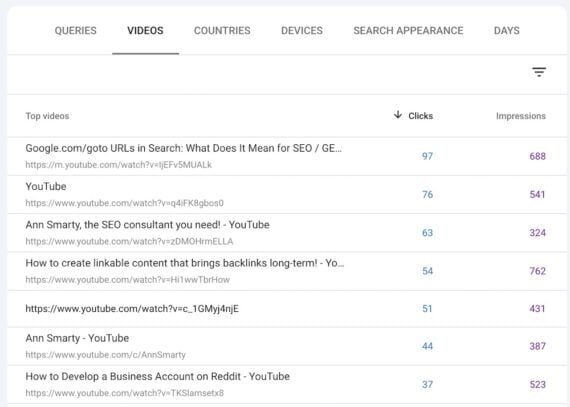
Task: Select the 431 impressions value
Action: point(538,309)
